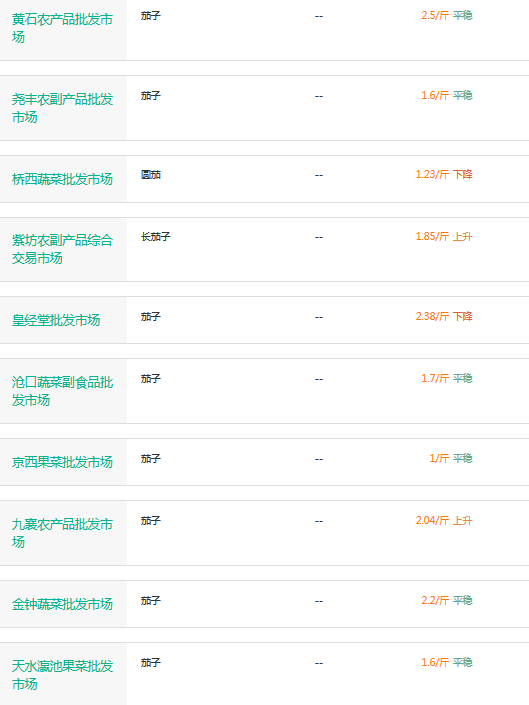Viewport: 529px width, 705px height.
Task: Click the 1/斤 平稳 price entry
Action: pyautogui.click(x=451, y=459)
